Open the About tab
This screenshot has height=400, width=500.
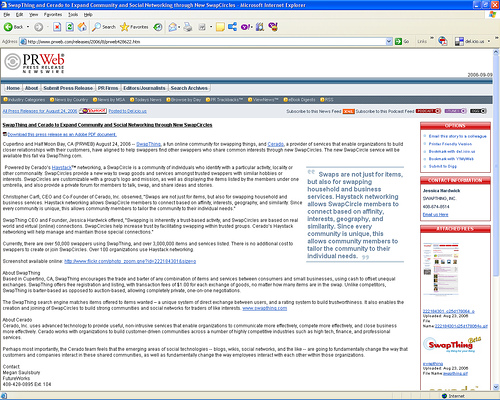tap(31, 88)
